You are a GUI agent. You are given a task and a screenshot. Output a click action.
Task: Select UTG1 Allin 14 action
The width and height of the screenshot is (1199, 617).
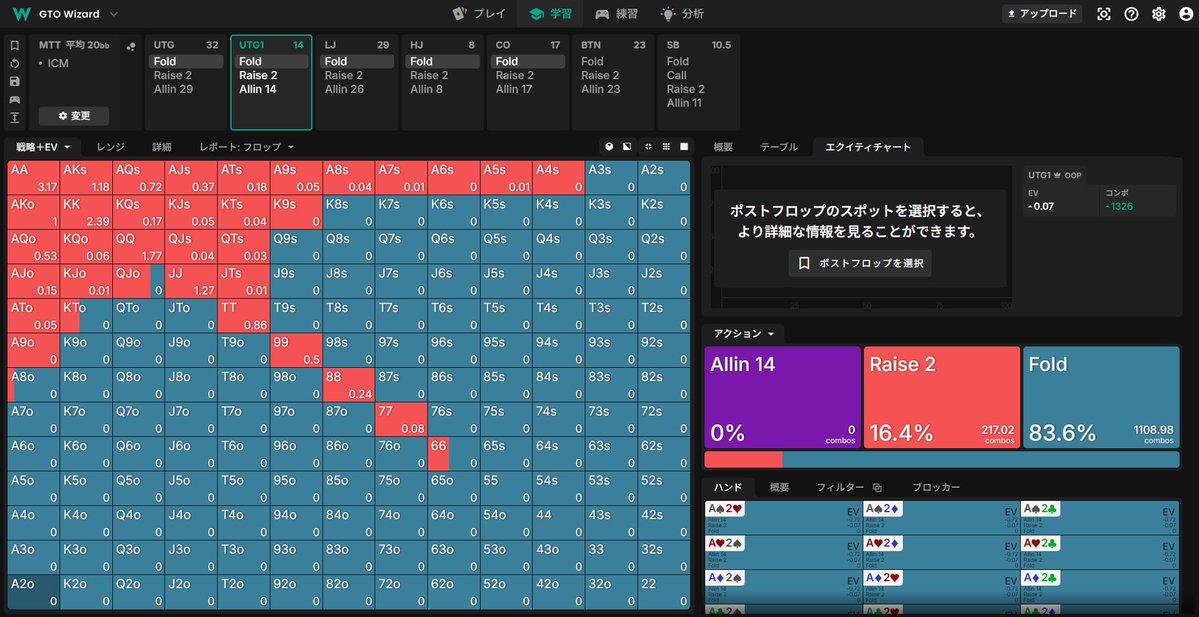click(x=271, y=89)
